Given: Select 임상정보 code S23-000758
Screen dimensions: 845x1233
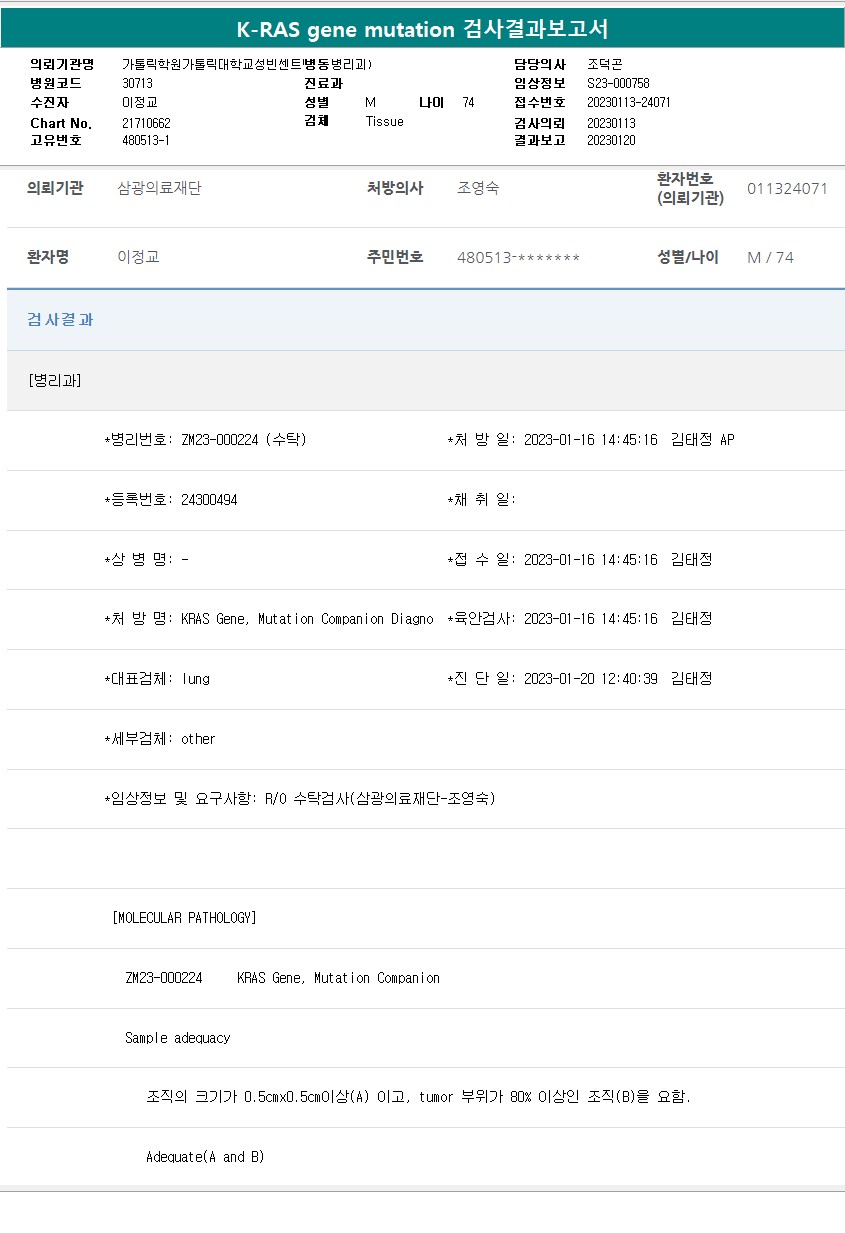Looking at the screenshot, I should [618, 84].
